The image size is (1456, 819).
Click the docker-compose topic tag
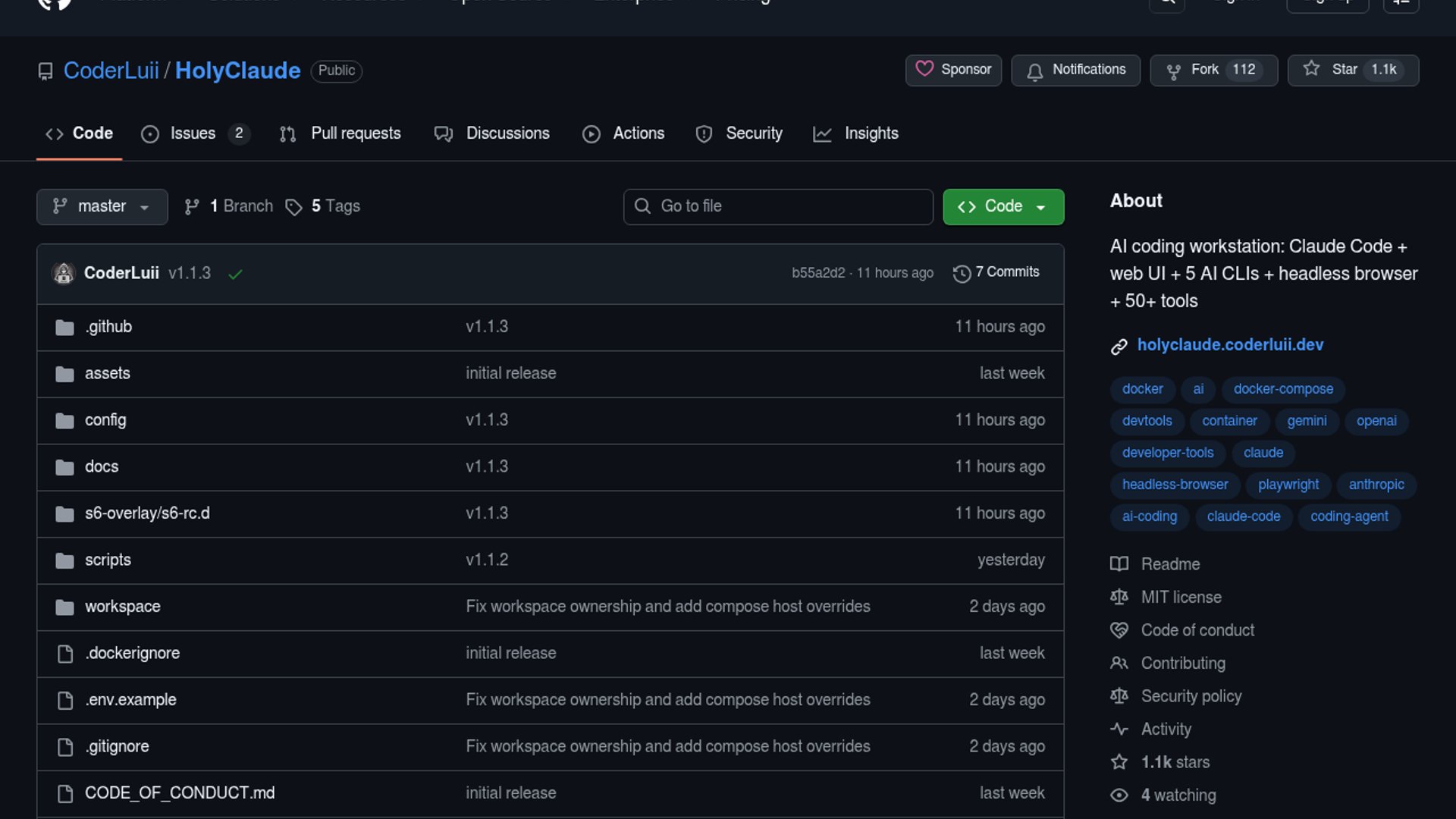click(1282, 389)
